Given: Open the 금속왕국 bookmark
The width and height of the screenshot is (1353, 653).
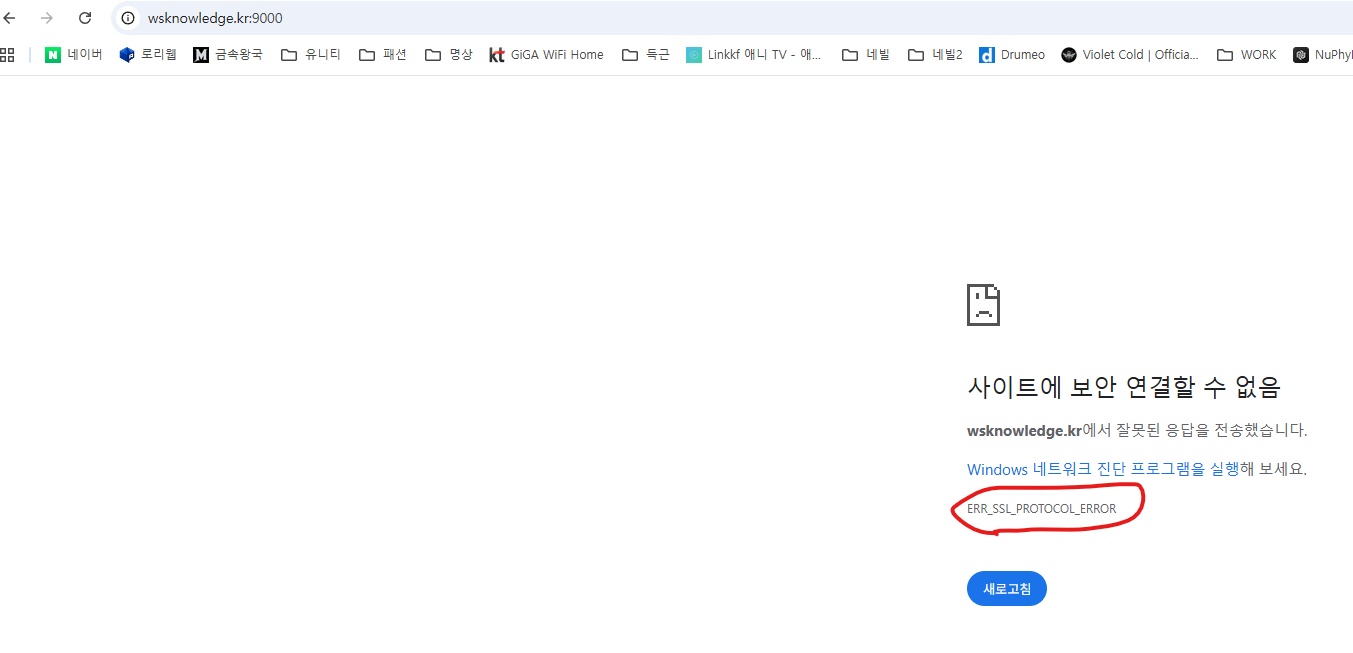Looking at the screenshot, I should (228, 55).
